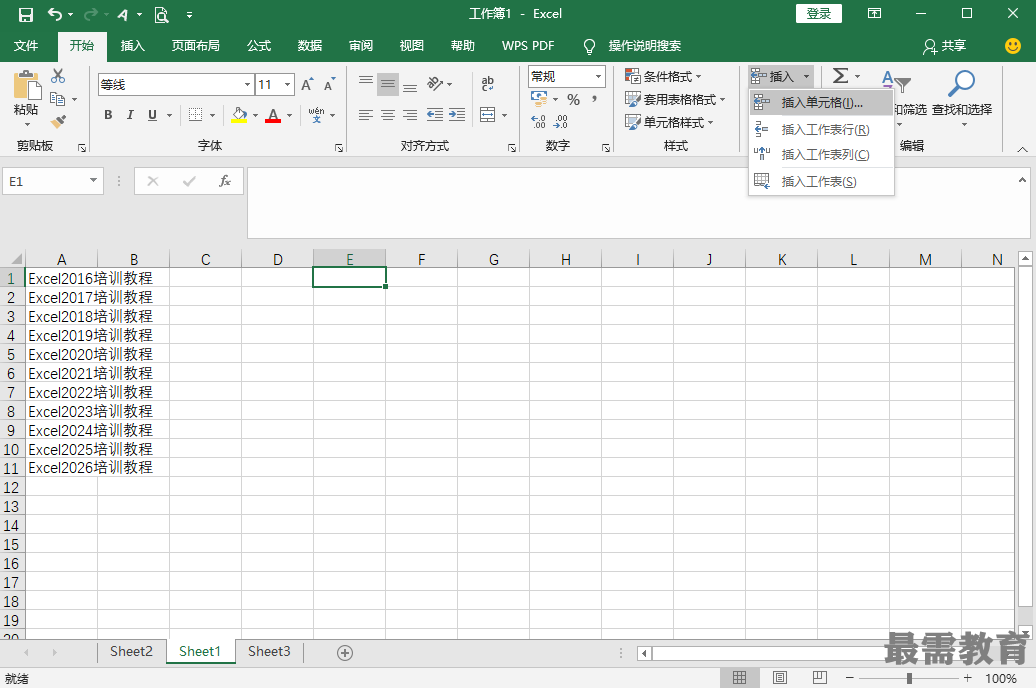Click the Save icon in quick access toolbar
Image resolution: width=1036 pixels, height=688 pixels.
click(26, 15)
